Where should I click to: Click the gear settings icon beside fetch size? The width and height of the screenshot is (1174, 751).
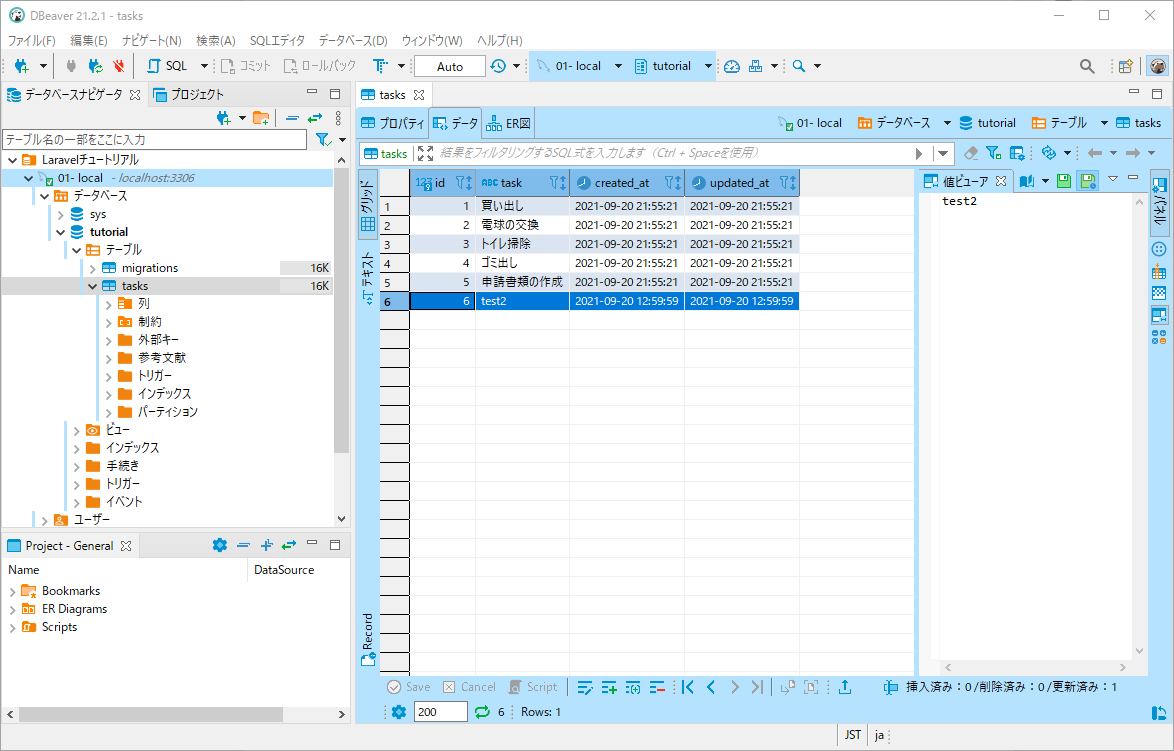(x=399, y=711)
